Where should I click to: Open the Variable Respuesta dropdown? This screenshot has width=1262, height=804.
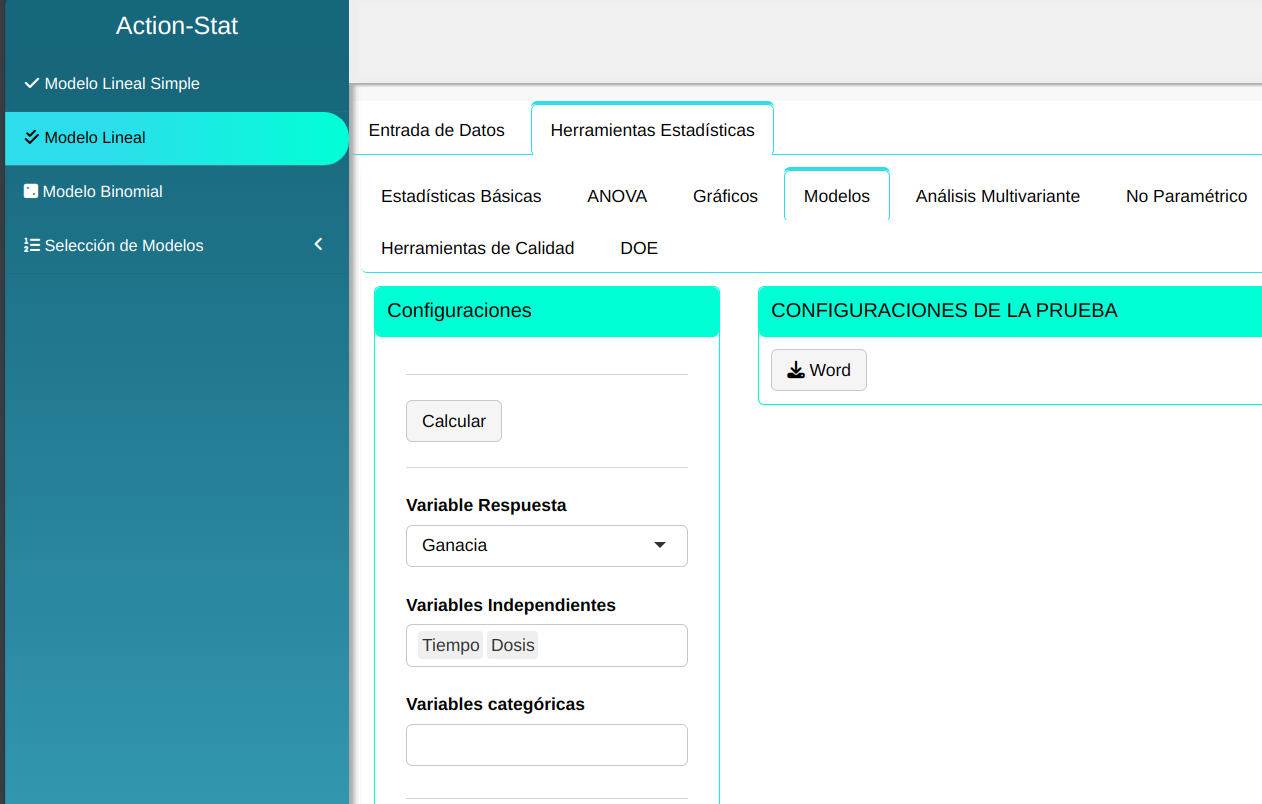pos(546,546)
